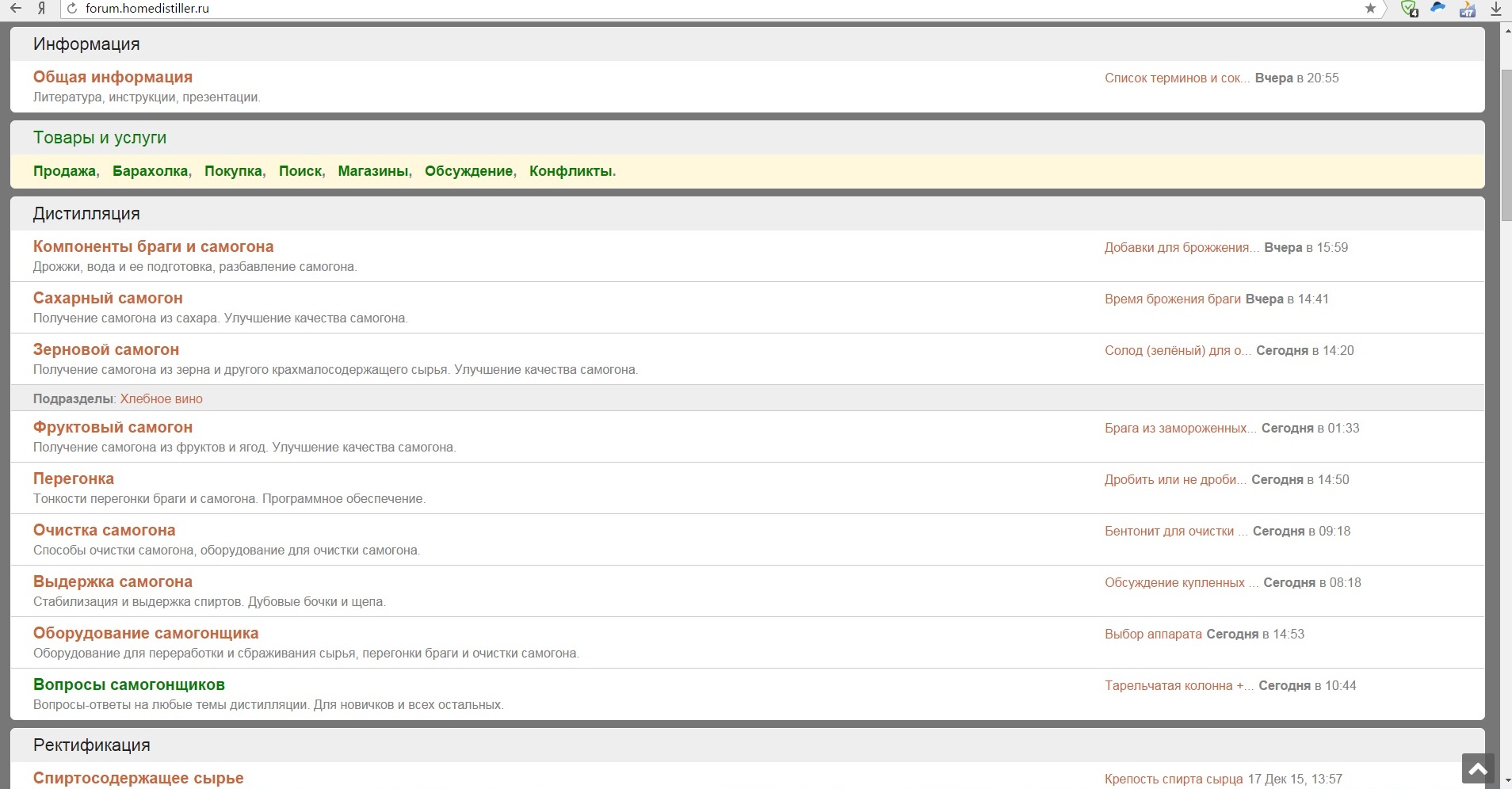Open the browser downloads arrow icon

(x=1496, y=9)
